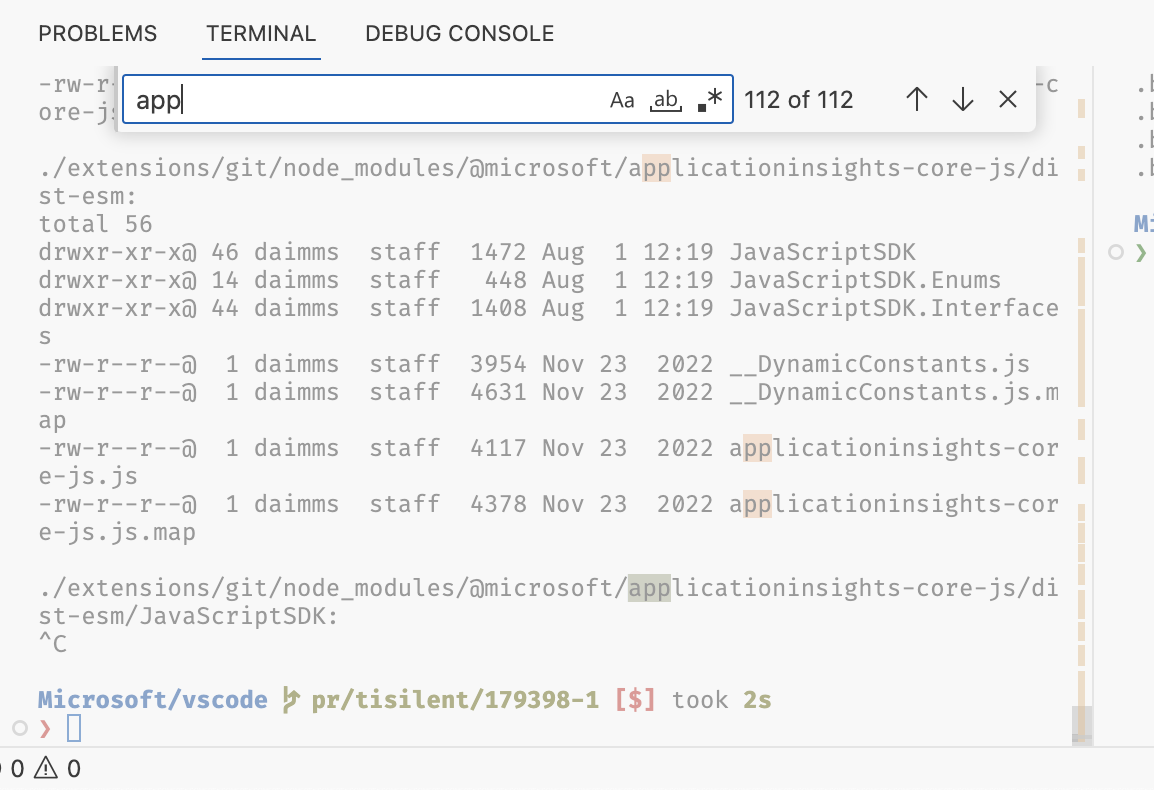Screen dimensions: 1154x790
Task: Toggle Match Case in the search widget
Action: coord(623,99)
